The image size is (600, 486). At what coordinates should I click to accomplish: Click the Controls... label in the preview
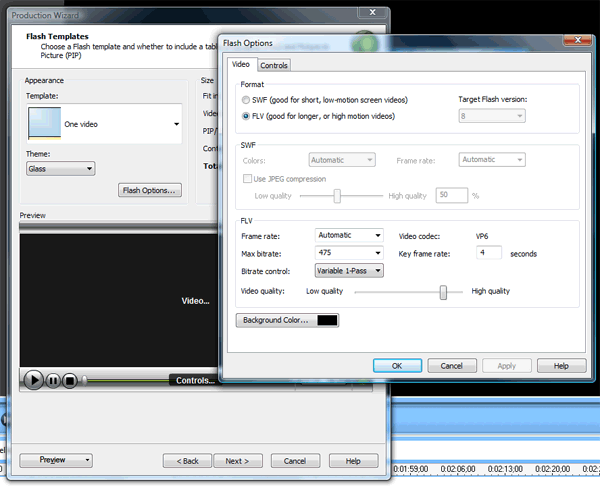pos(195,380)
